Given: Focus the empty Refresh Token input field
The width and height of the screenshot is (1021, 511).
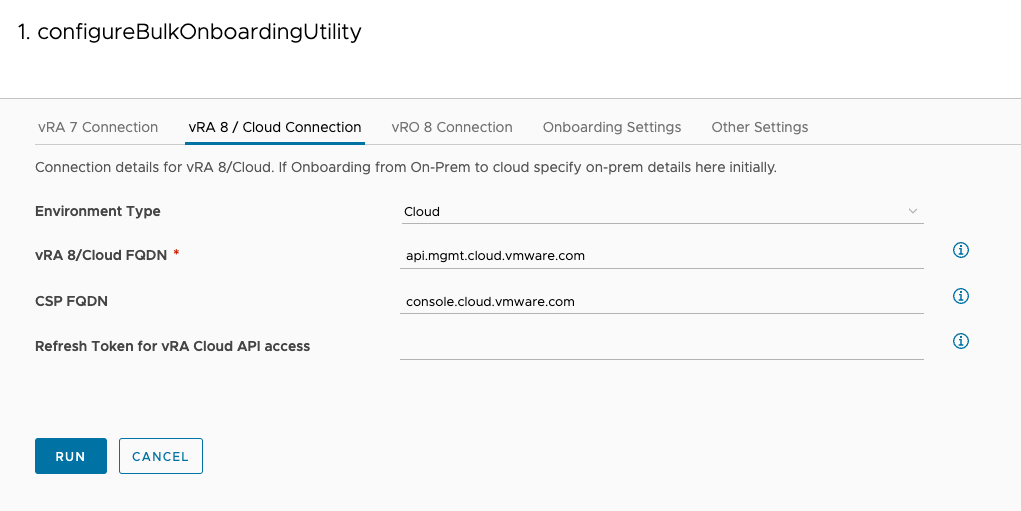Looking at the screenshot, I should [x=660, y=346].
